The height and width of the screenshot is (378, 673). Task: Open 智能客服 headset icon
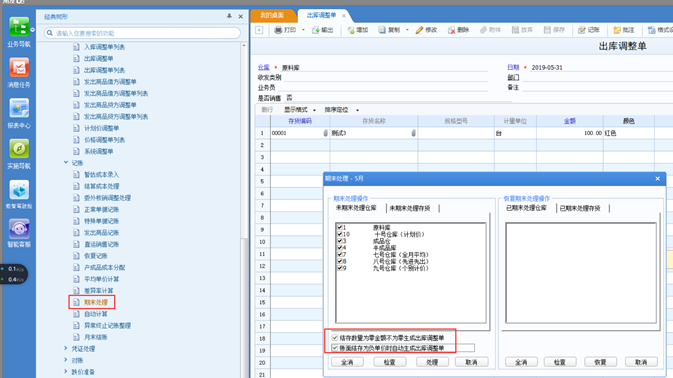19,229
